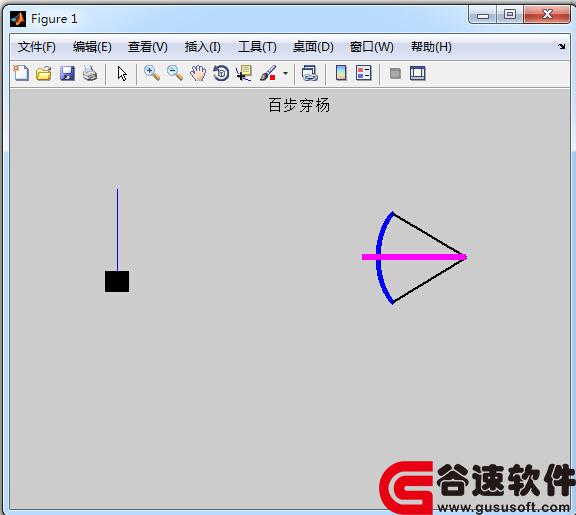Activate the Zoom In magnifier tool
The width and height of the screenshot is (576, 515).
(x=152, y=73)
